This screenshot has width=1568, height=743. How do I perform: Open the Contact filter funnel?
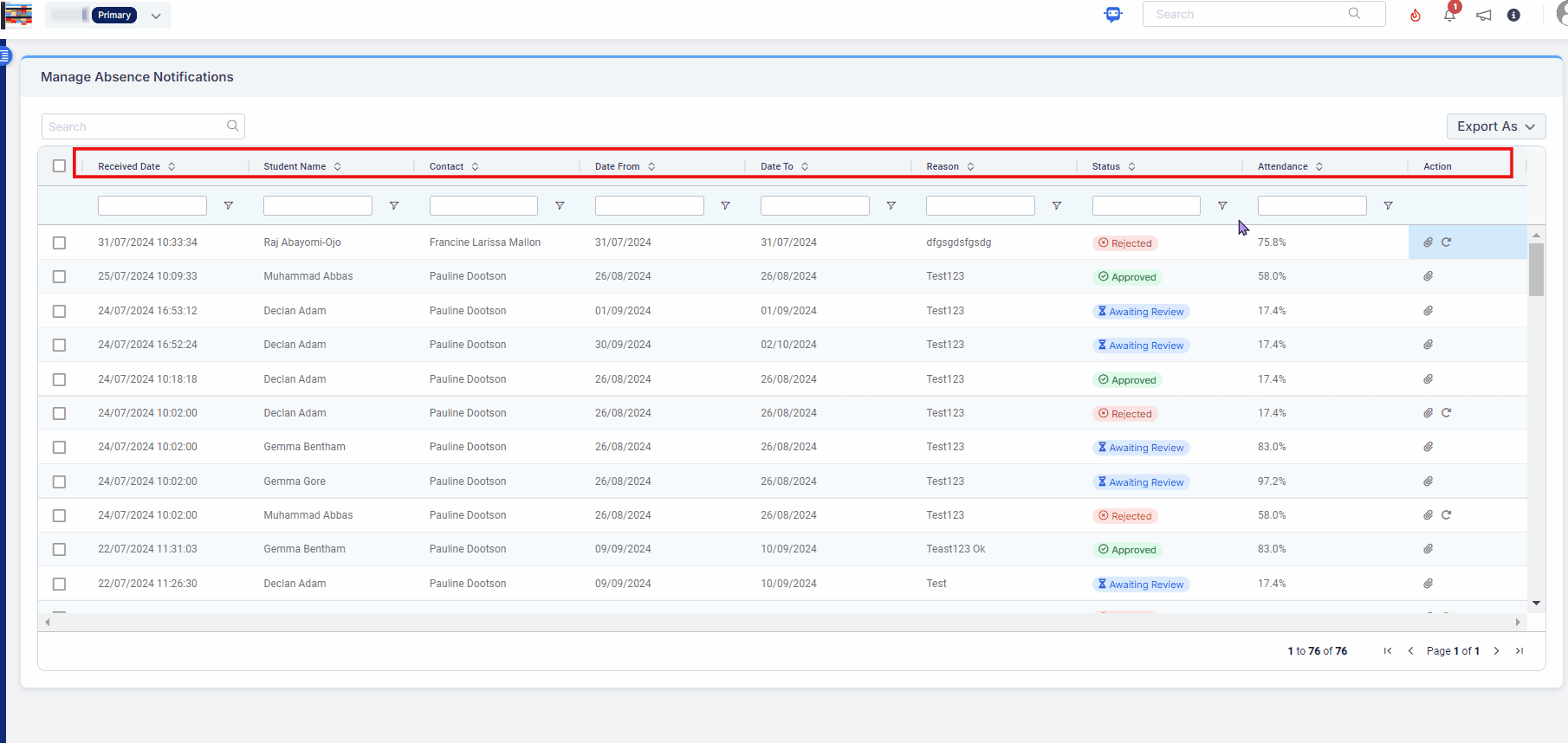(560, 205)
